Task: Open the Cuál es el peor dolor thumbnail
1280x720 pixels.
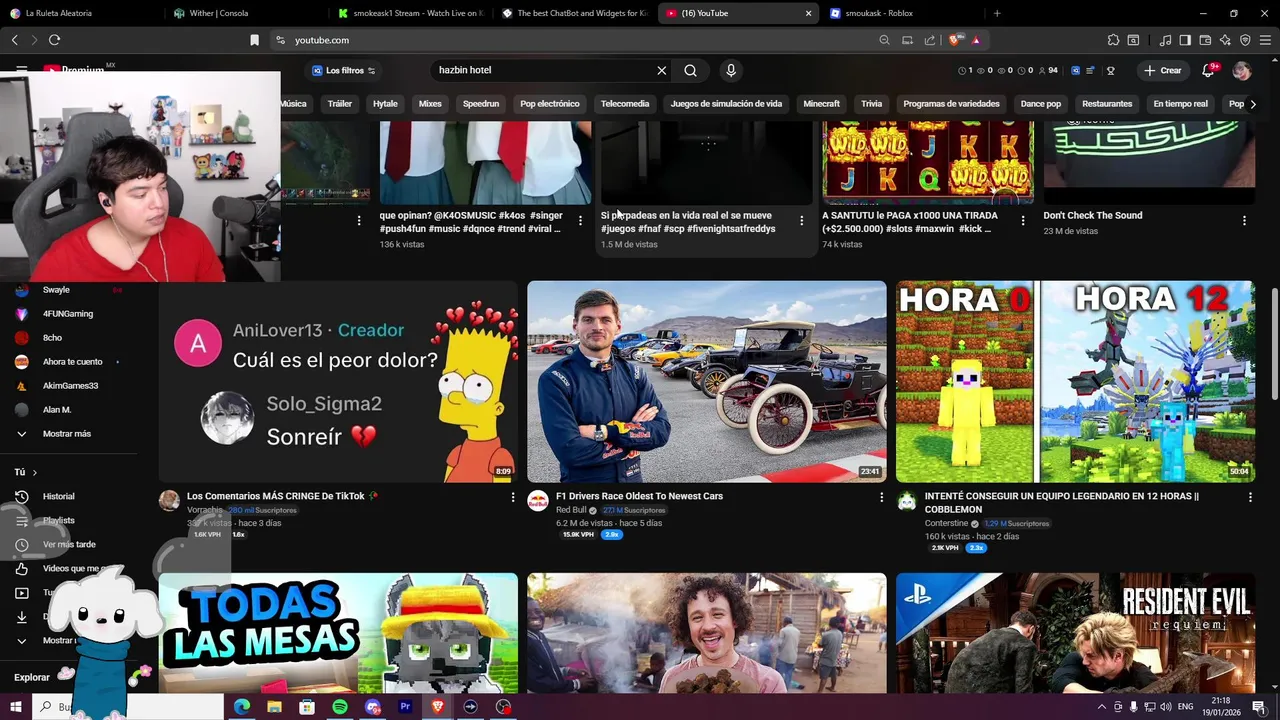Action: 338,382
